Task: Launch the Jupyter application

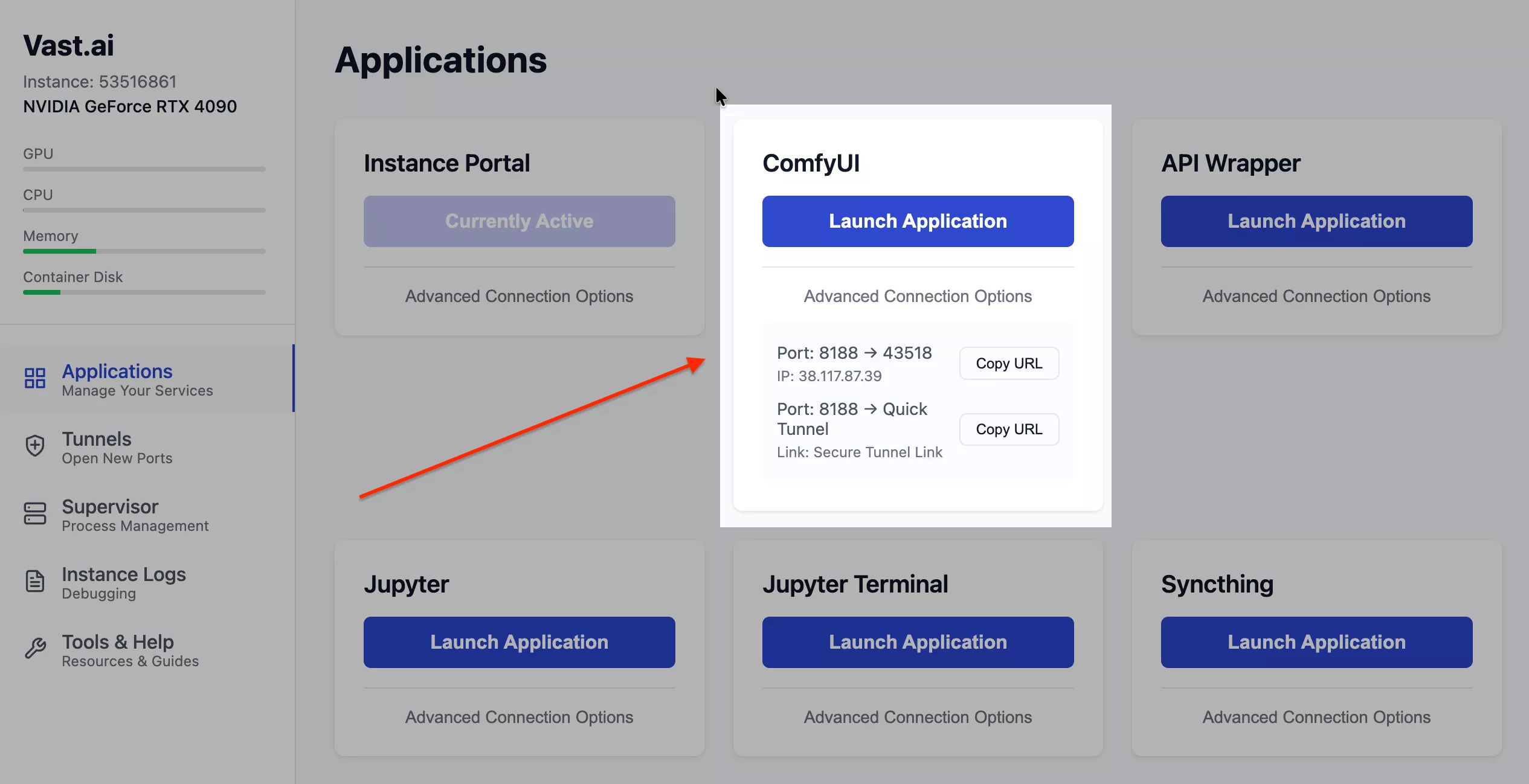Action: click(x=519, y=642)
